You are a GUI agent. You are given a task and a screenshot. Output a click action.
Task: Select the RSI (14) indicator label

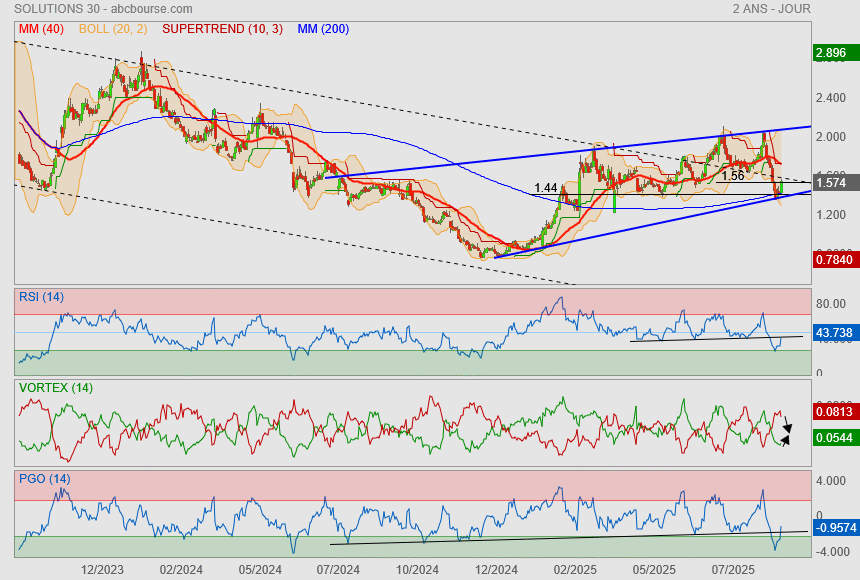tap(41, 296)
